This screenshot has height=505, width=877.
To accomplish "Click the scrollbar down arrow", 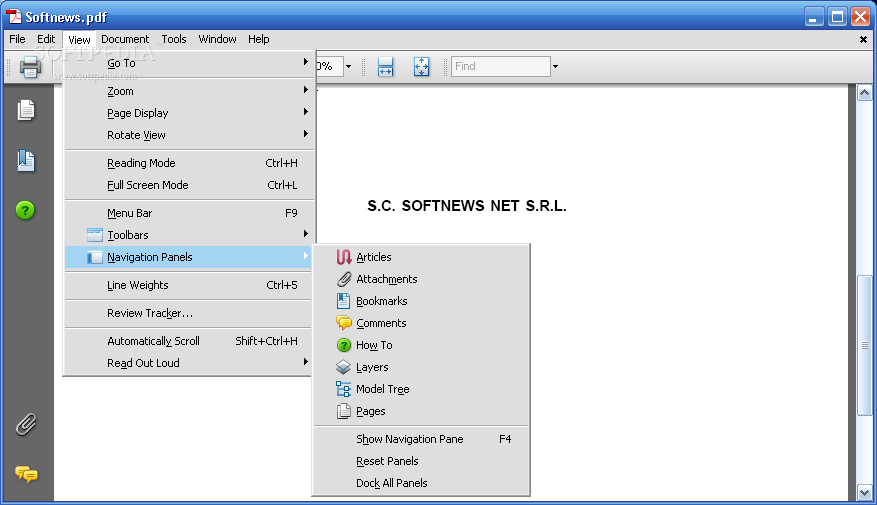I will [x=864, y=493].
